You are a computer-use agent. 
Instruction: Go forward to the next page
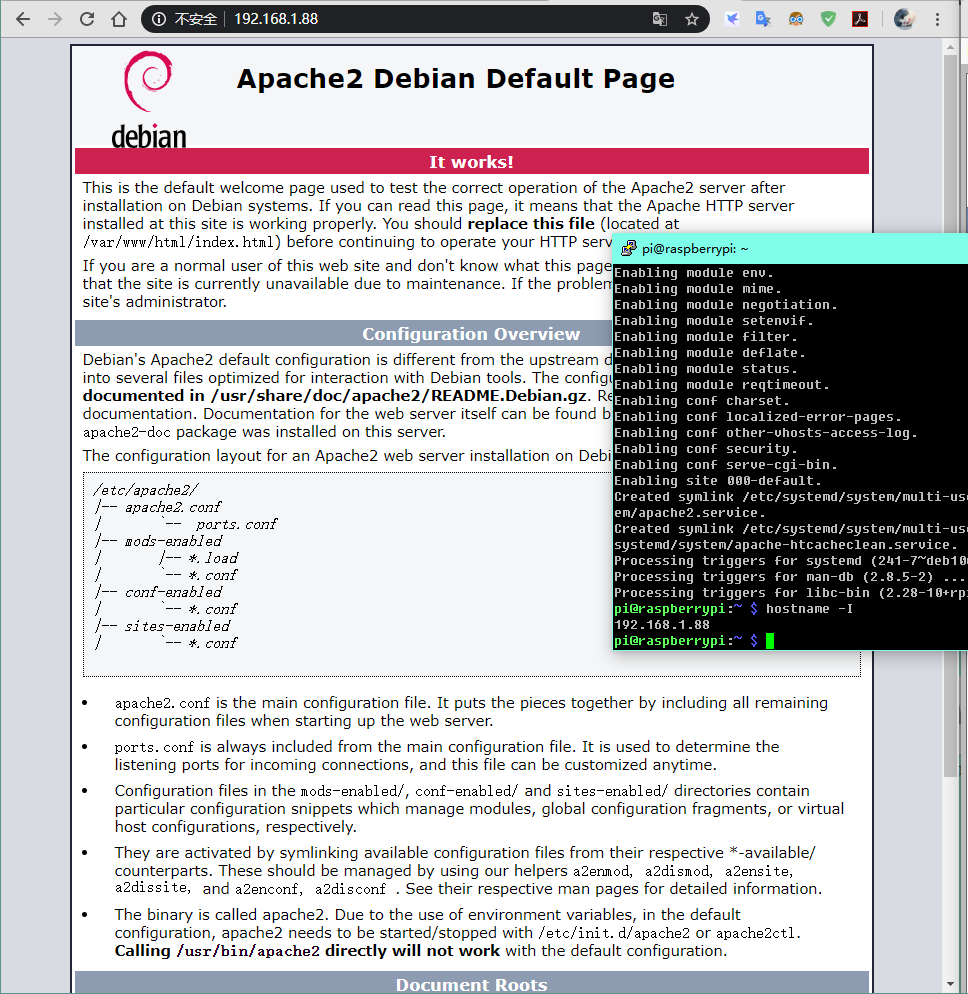55,19
